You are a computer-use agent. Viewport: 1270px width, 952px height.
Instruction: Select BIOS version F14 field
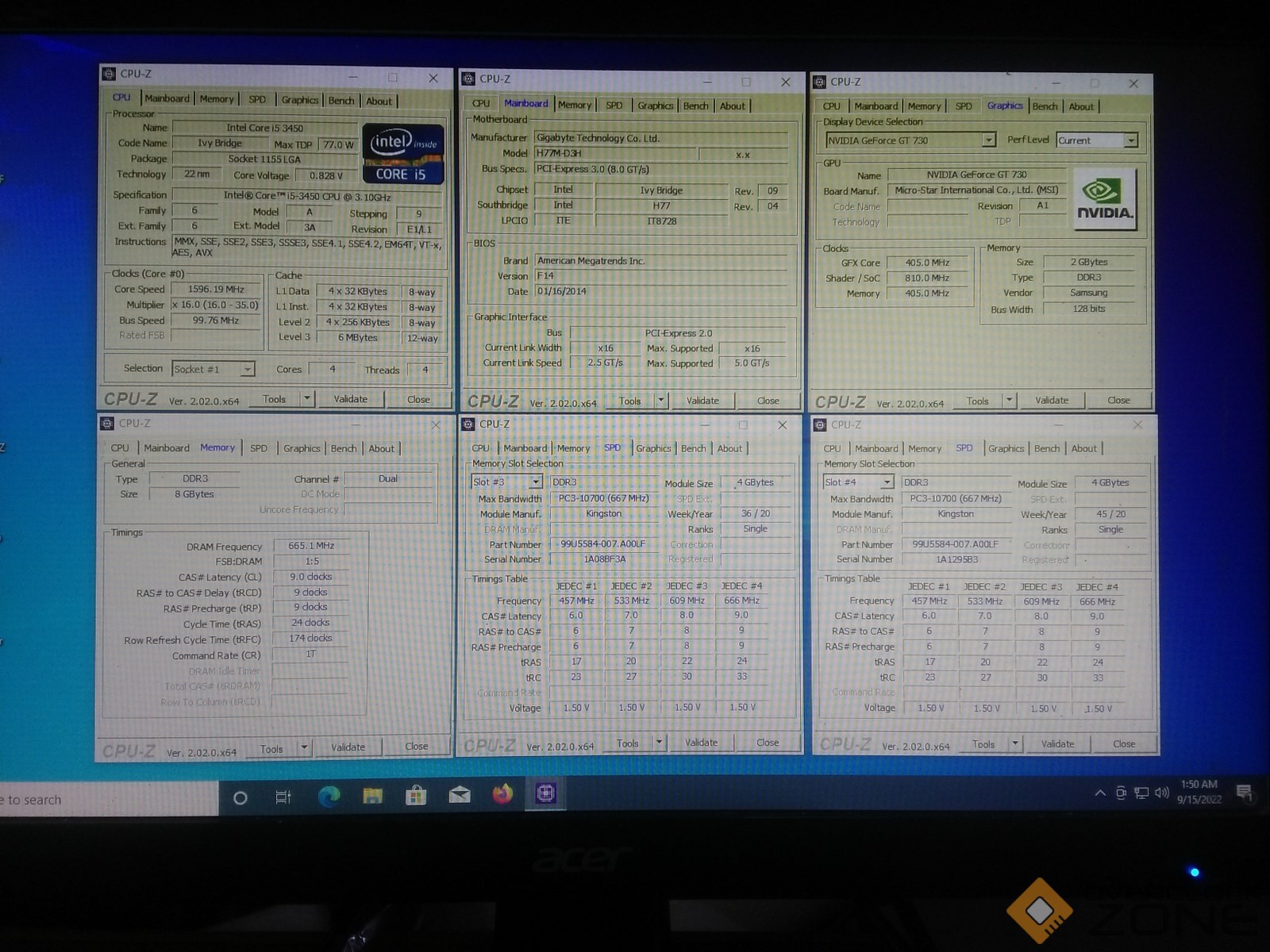661,276
